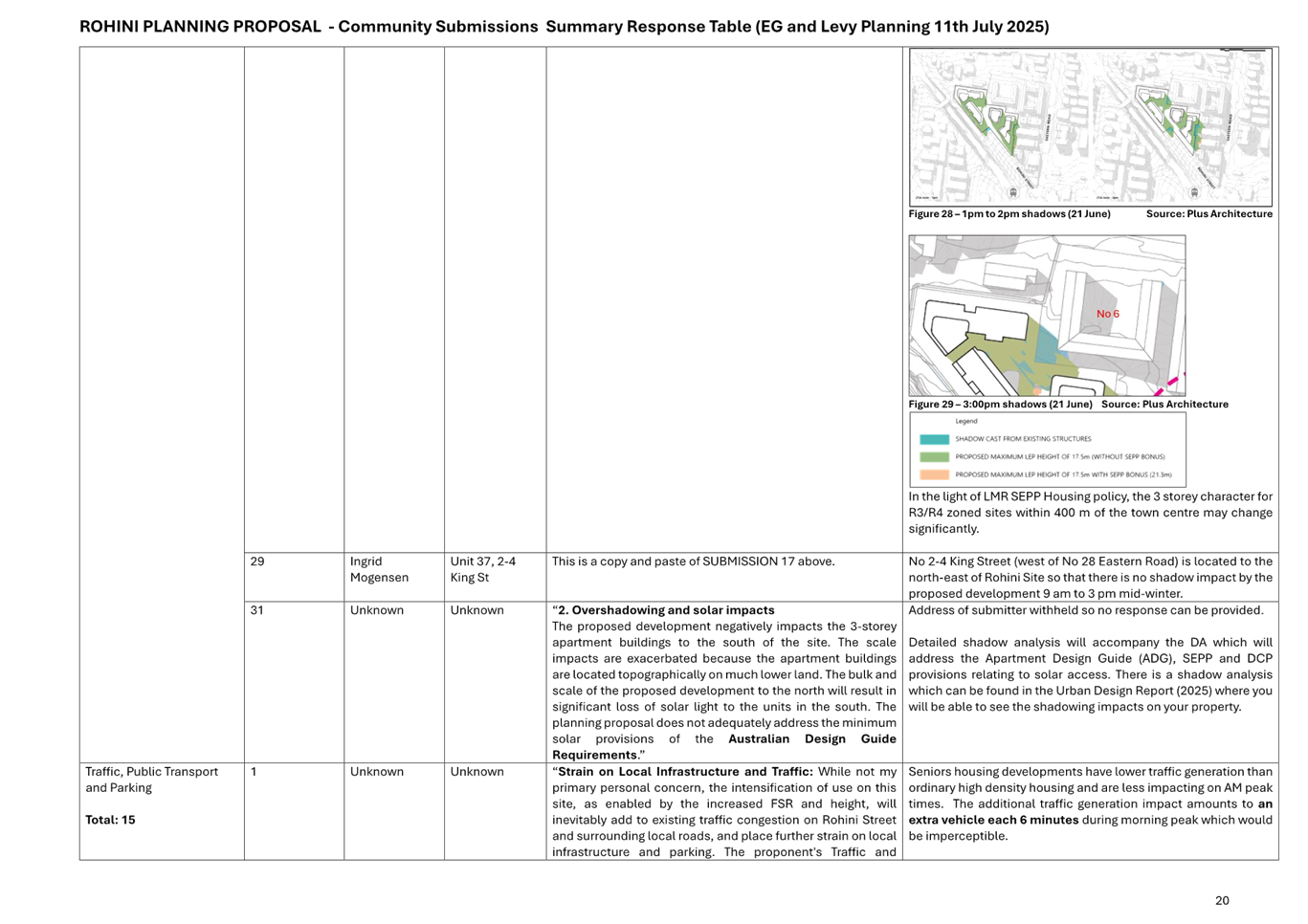This screenshot has height=924, width=1308.
Task: Click the Figure 29 3:00pm shadow map
Action: pyautogui.click(x=1047, y=316)
